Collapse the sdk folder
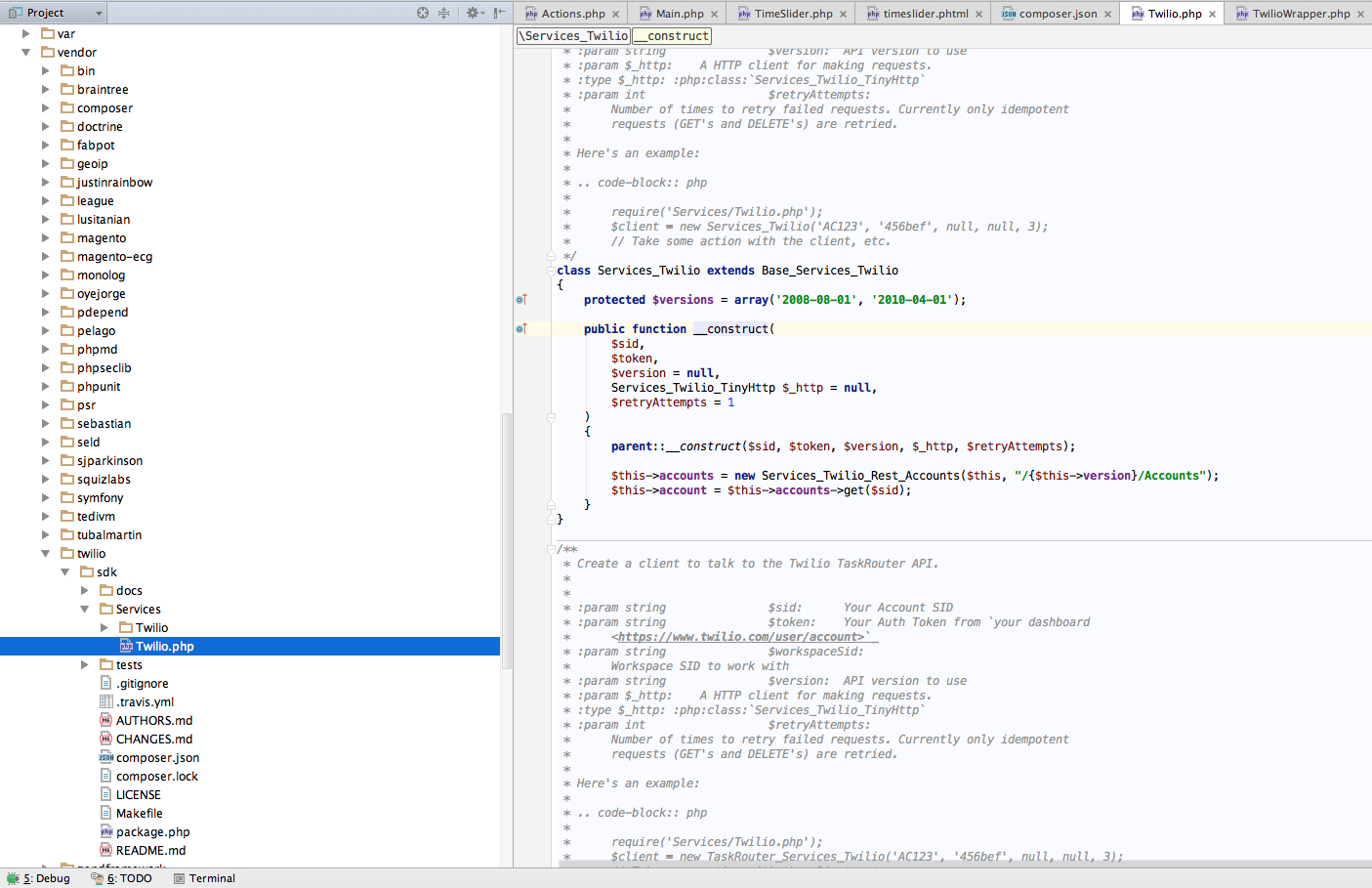This screenshot has height=888, width=1372. pyautogui.click(x=65, y=572)
